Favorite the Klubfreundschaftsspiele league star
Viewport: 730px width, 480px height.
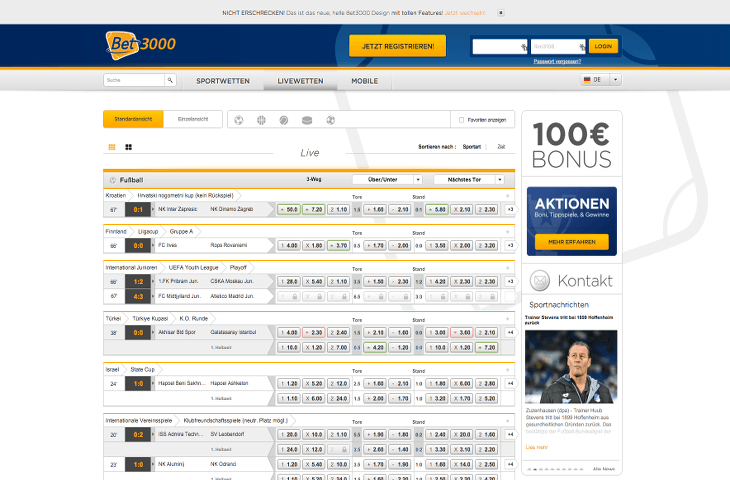tap(507, 421)
